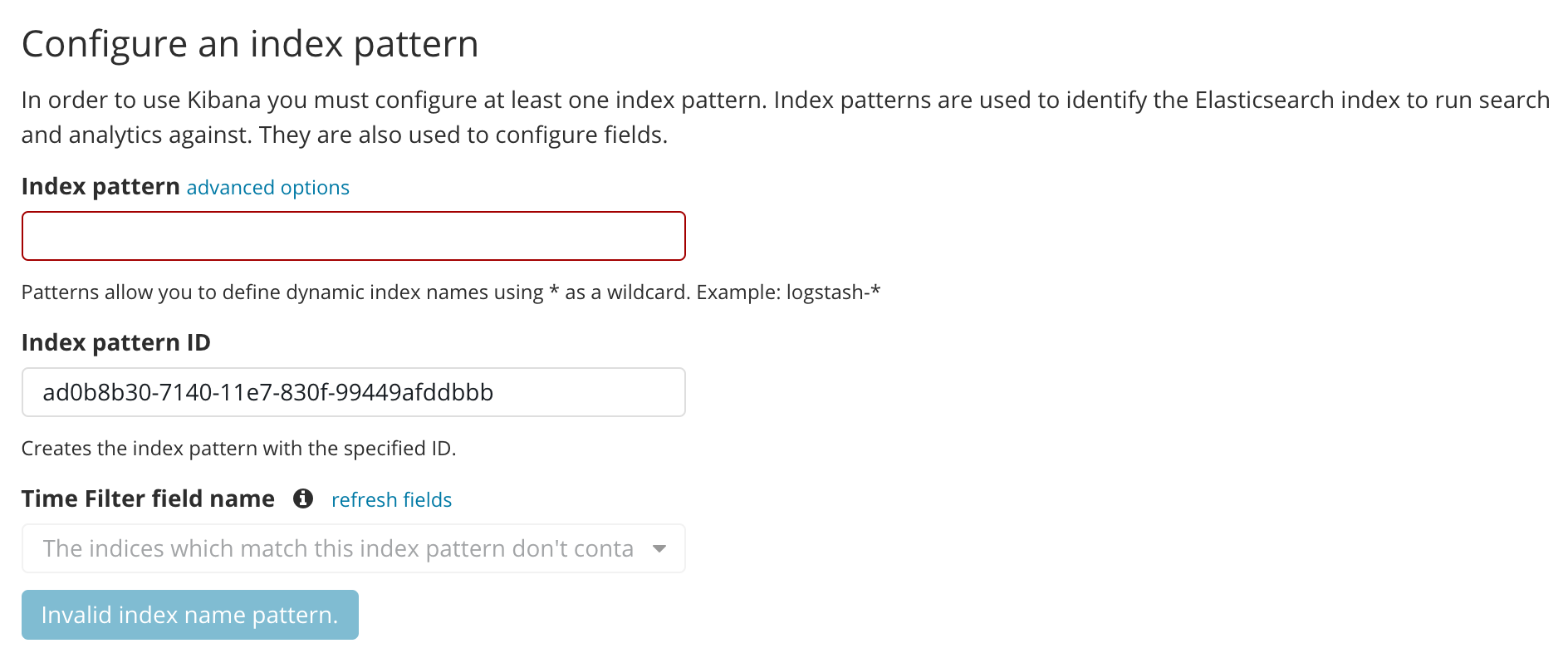Open the Time Filter field name dropdown

click(x=352, y=548)
